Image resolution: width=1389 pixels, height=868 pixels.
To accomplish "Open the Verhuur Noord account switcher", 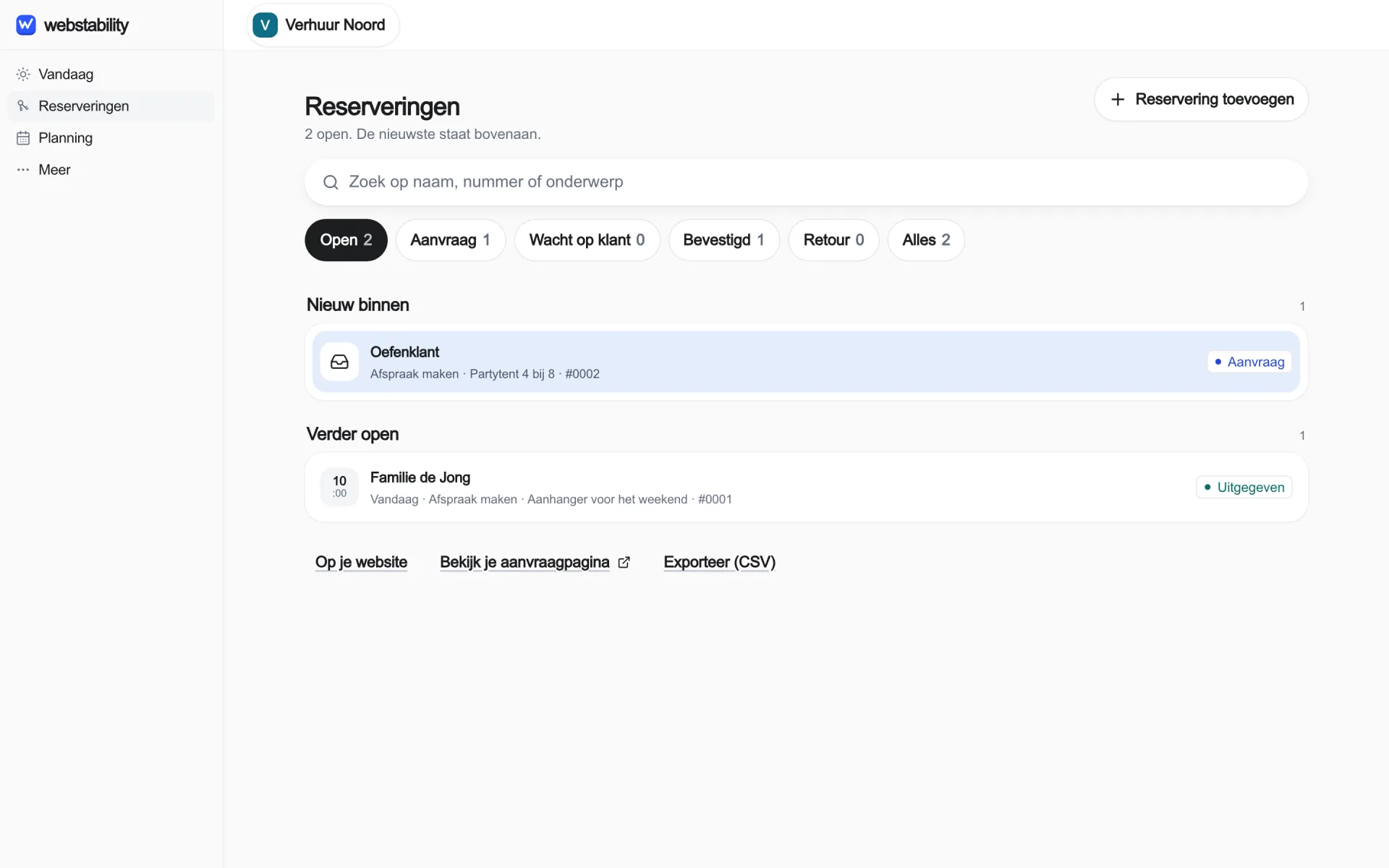I will click(323, 25).
